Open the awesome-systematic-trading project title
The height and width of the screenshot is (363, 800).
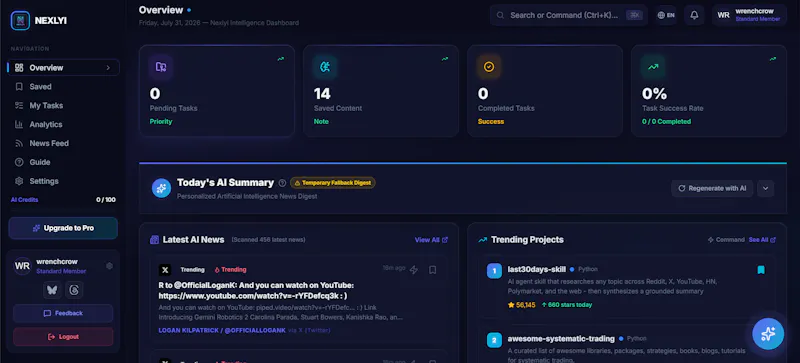pyautogui.click(x=561, y=338)
